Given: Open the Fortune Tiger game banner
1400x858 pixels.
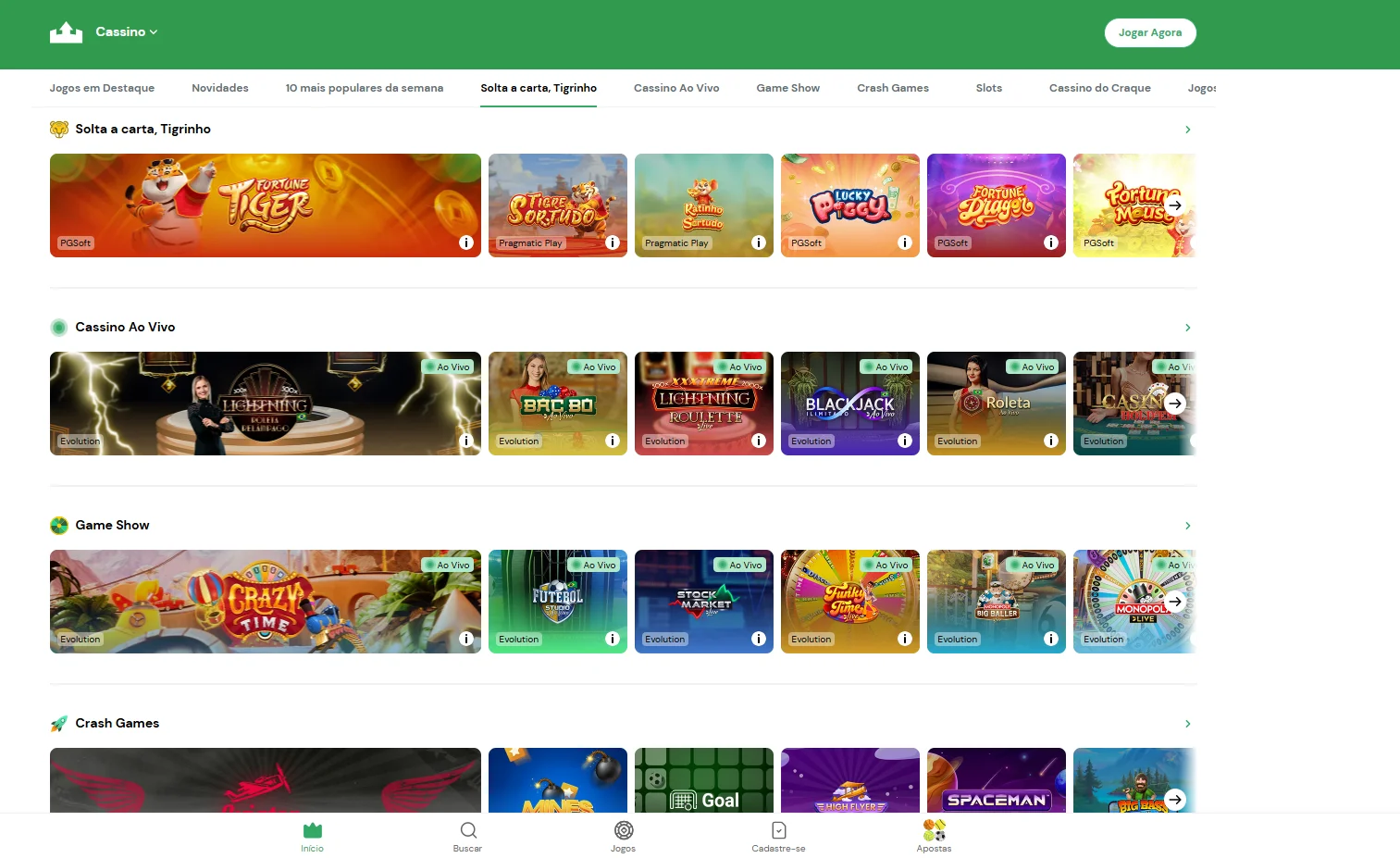Looking at the screenshot, I should coord(266,205).
